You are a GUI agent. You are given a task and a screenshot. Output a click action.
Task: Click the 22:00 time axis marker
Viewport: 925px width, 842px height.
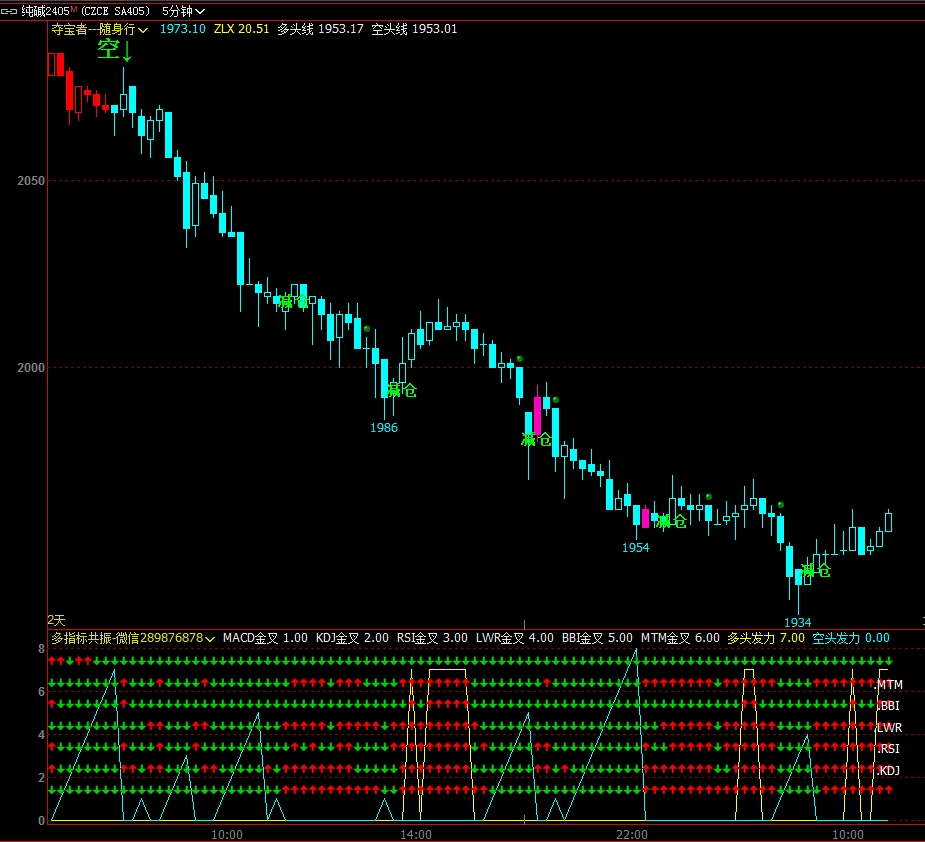coord(632,834)
